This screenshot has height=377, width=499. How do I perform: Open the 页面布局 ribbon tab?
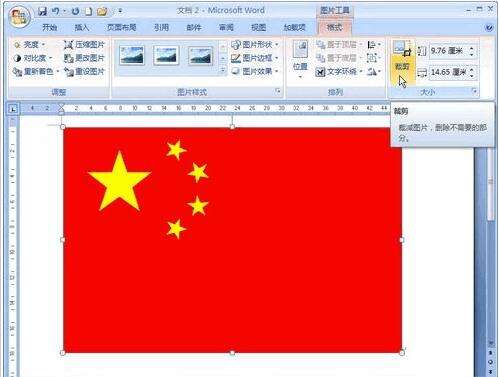[x=122, y=27]
